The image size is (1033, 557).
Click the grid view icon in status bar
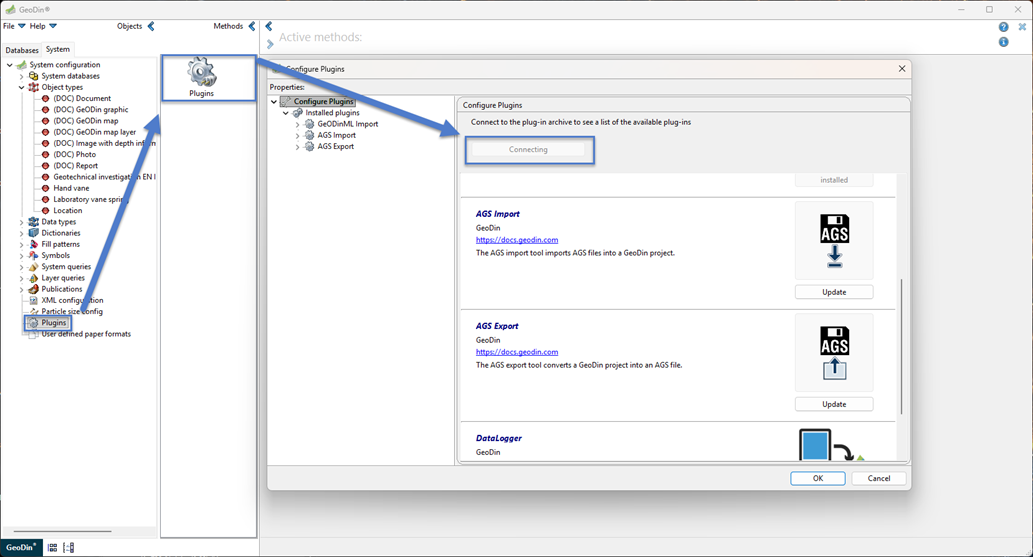click(53, 547)
